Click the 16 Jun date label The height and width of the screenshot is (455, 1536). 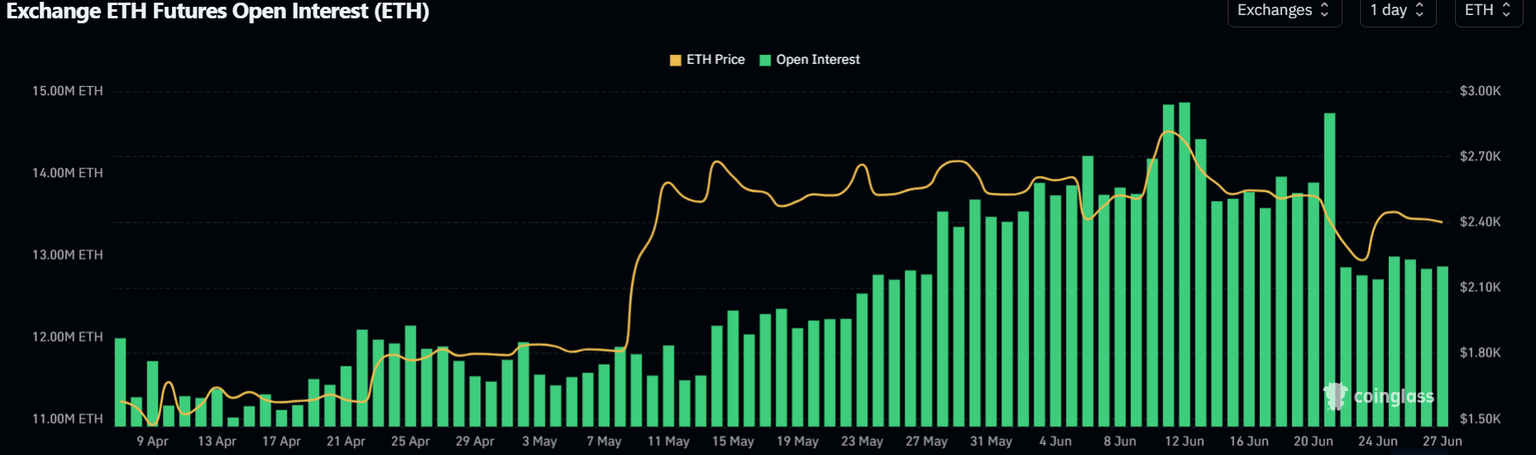point(1249,441)
